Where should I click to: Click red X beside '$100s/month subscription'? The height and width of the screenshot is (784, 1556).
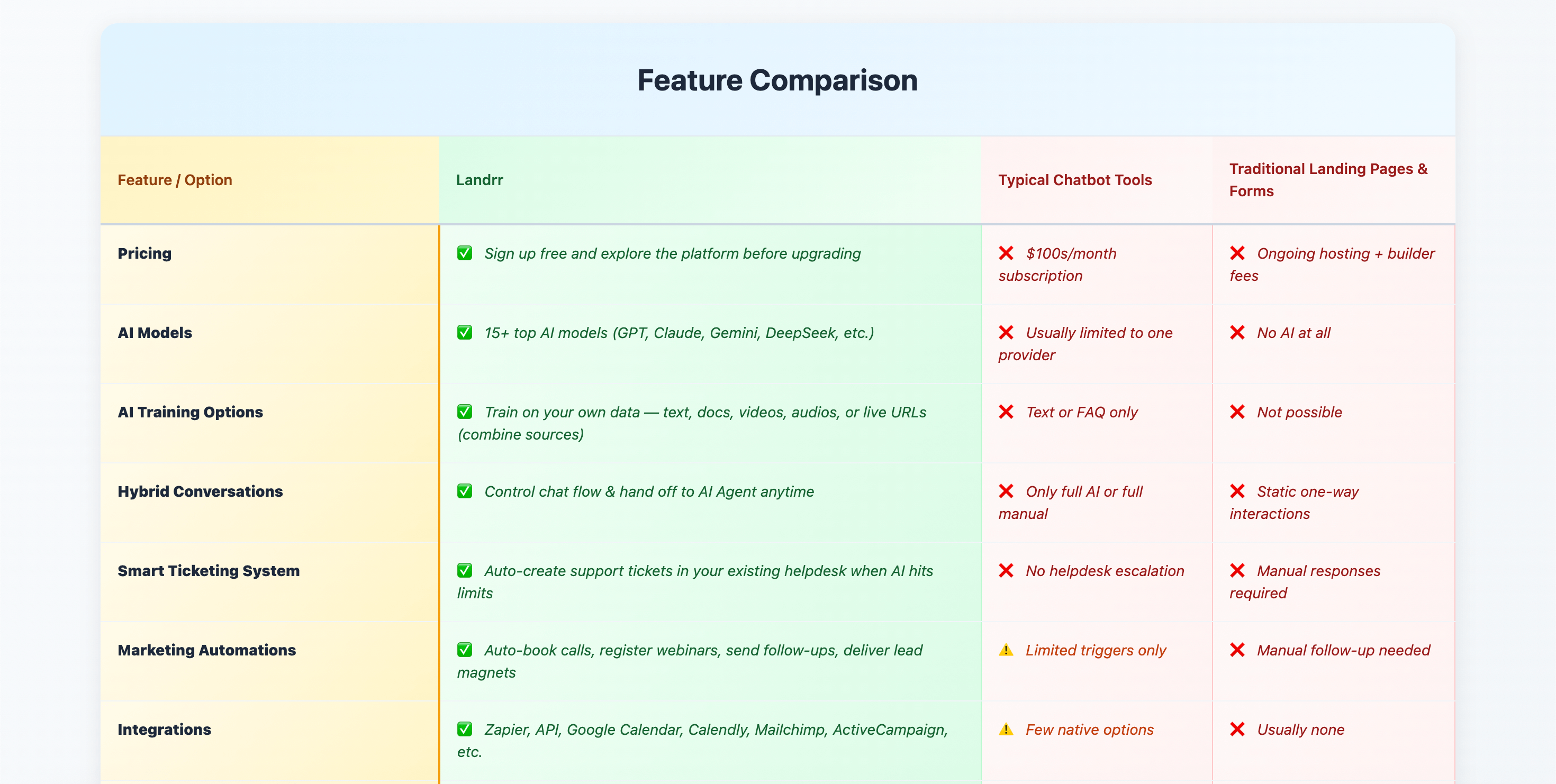pos(1006,253)
